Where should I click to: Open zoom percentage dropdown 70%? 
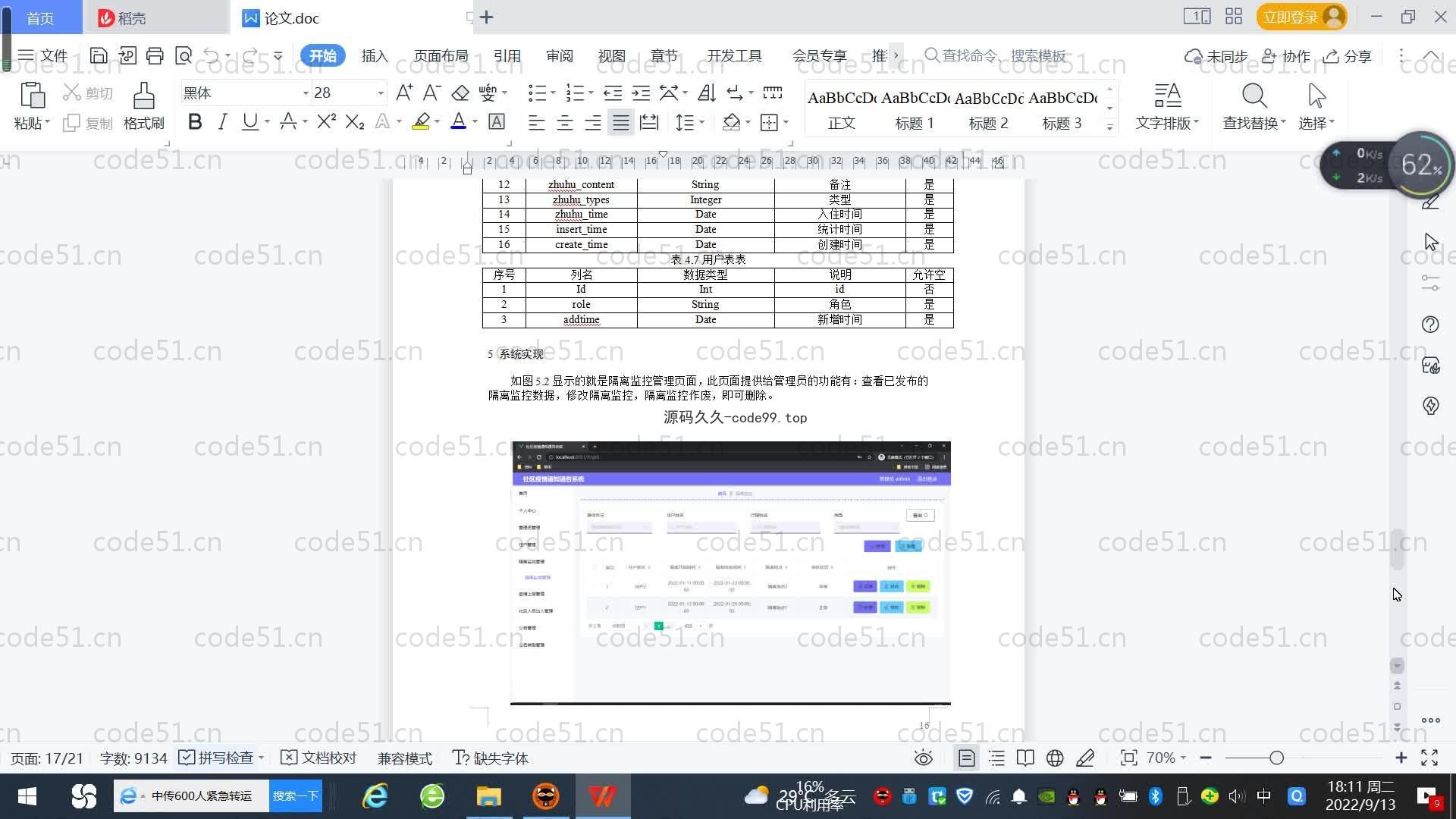[x=1166, y=758]
